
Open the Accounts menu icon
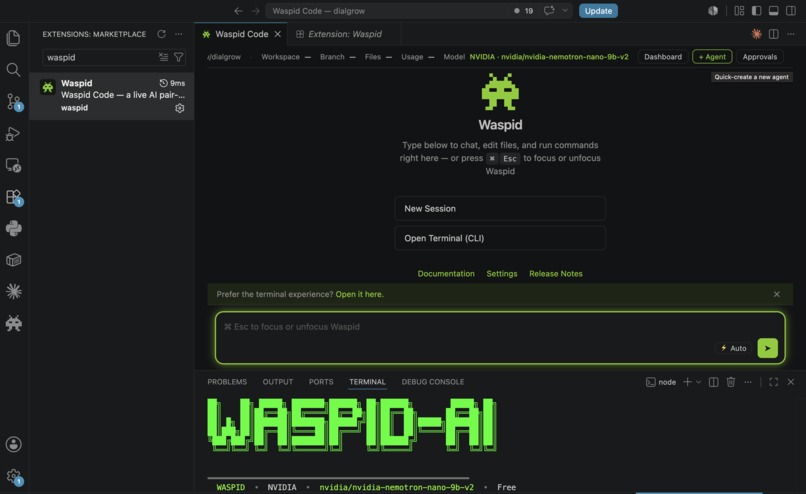coord(13,444)
